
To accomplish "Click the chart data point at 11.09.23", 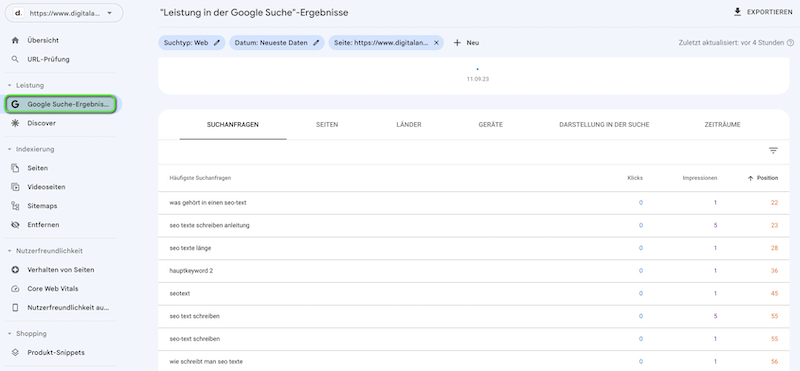I will click(x=477, y=69).
